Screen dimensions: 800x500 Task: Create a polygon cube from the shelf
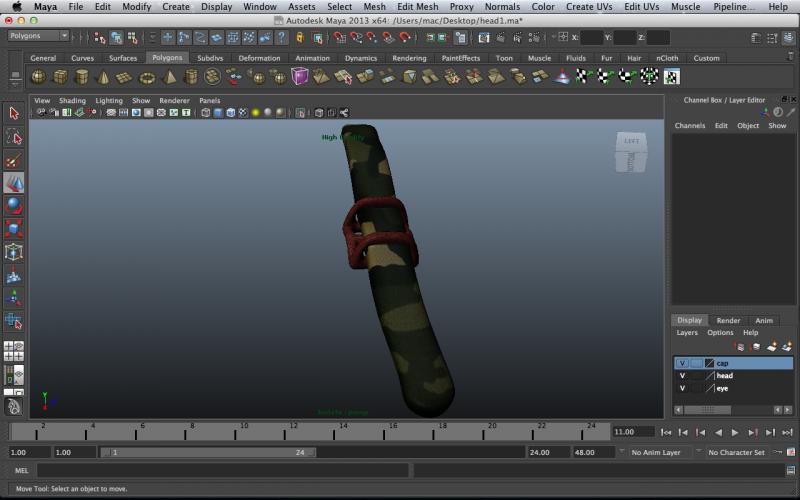[60, 77]
